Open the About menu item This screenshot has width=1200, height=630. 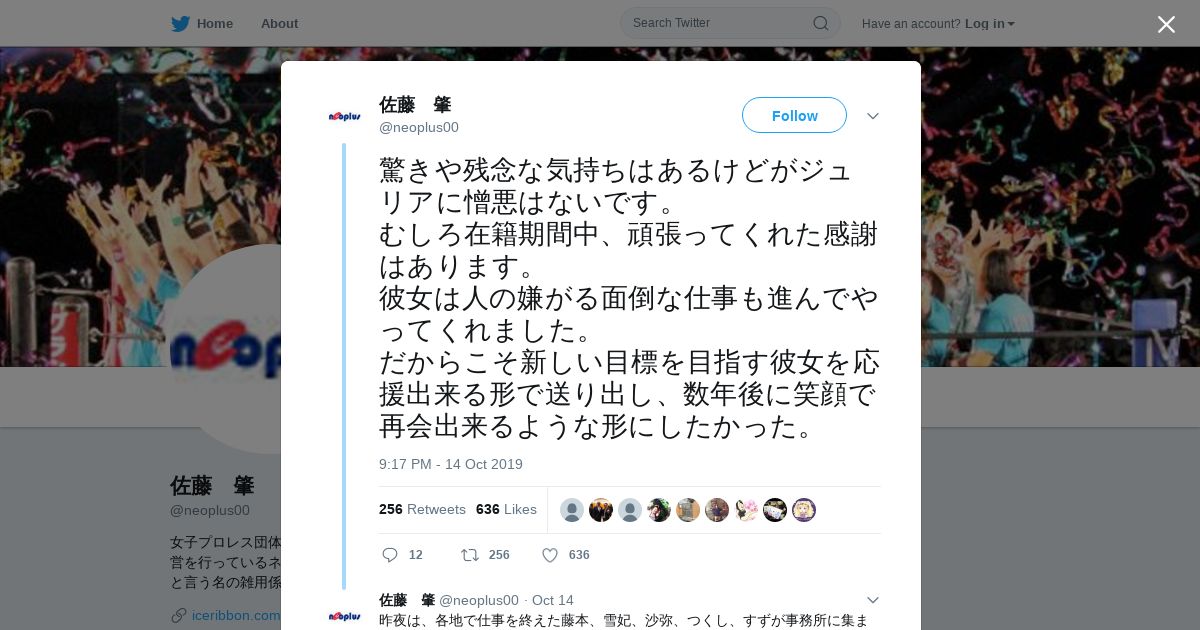pos(279,23)
